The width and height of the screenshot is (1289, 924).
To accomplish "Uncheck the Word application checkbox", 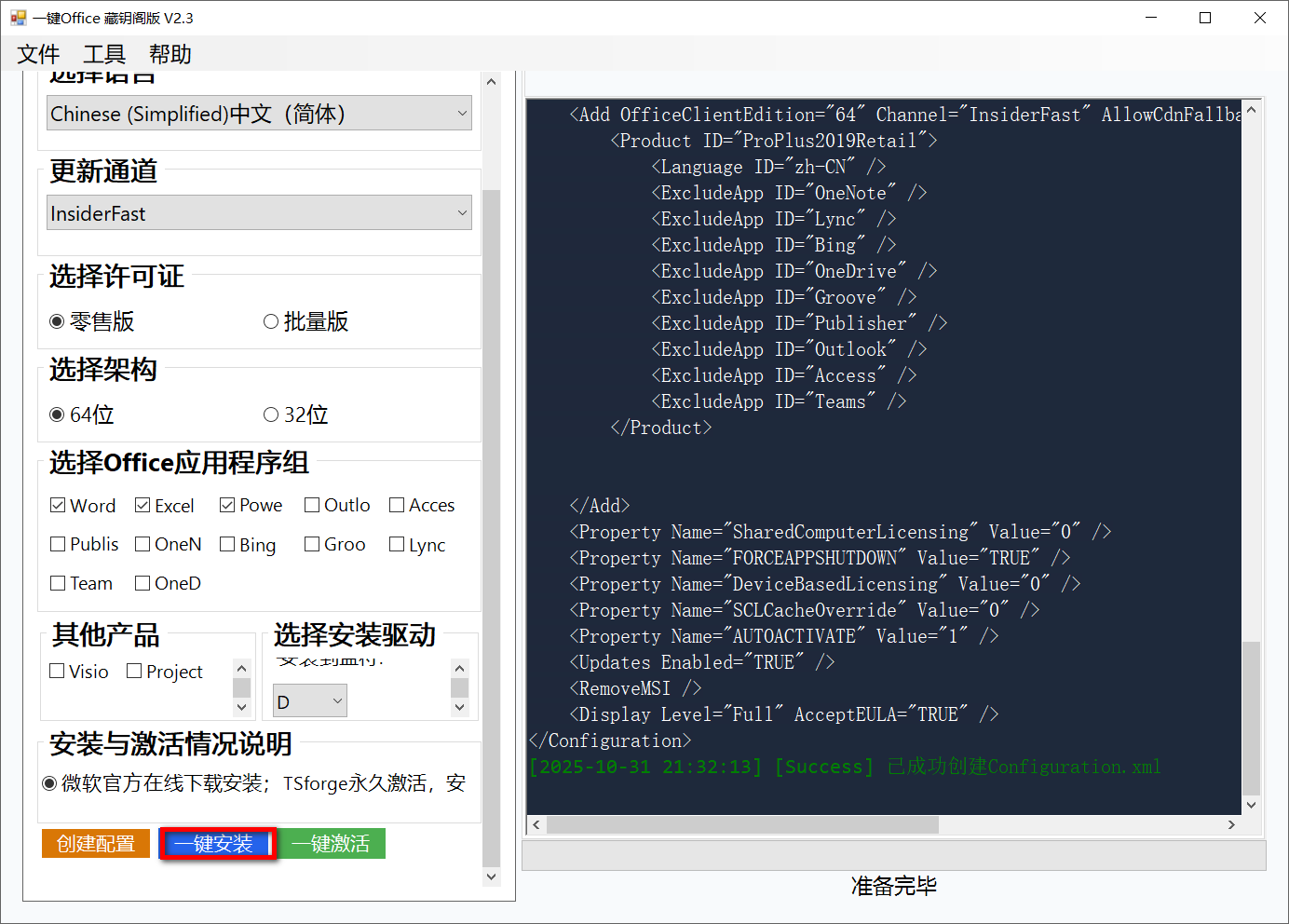I will [58, 505].
